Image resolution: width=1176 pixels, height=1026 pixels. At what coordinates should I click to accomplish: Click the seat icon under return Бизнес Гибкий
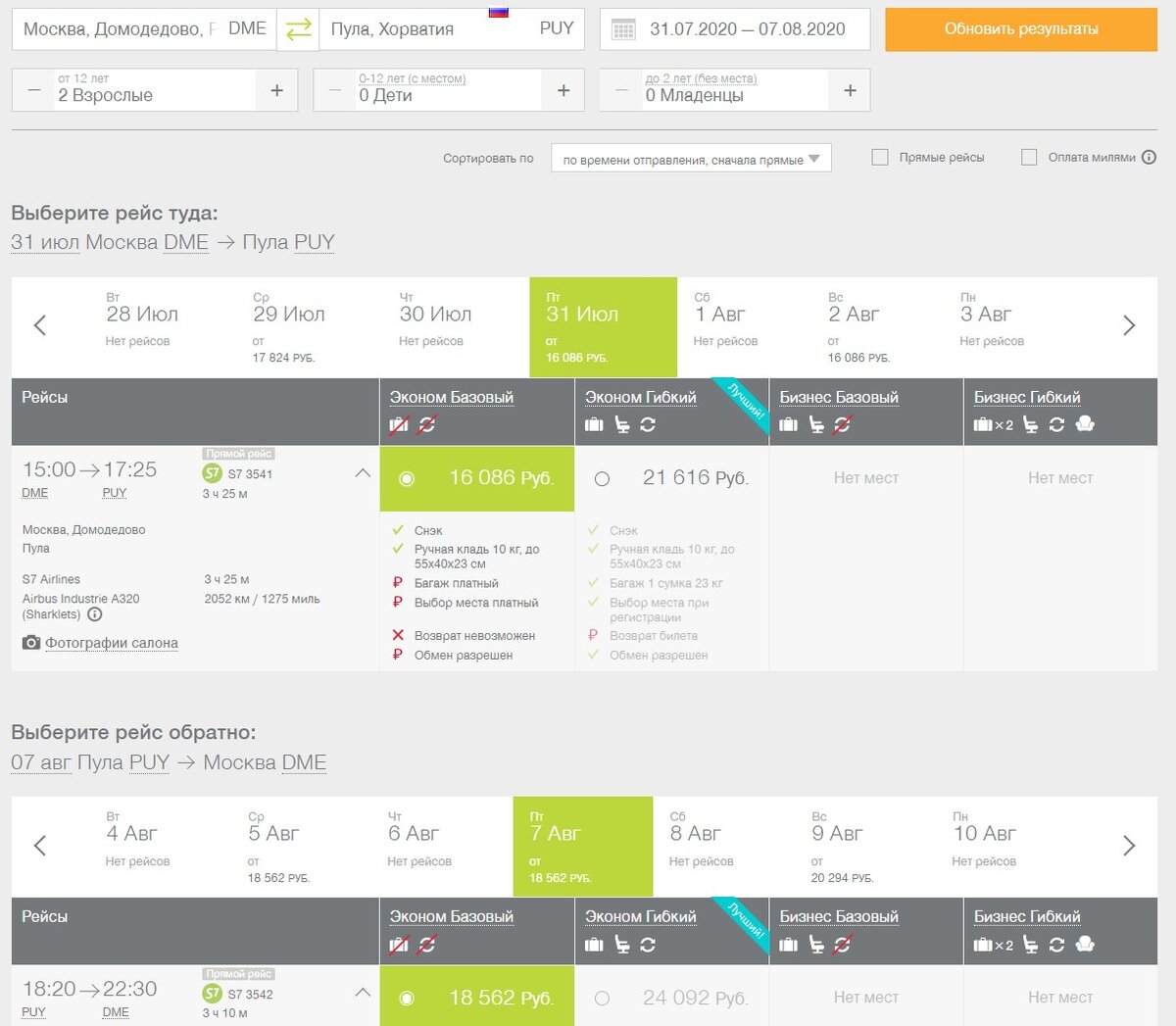point(1030,945)
